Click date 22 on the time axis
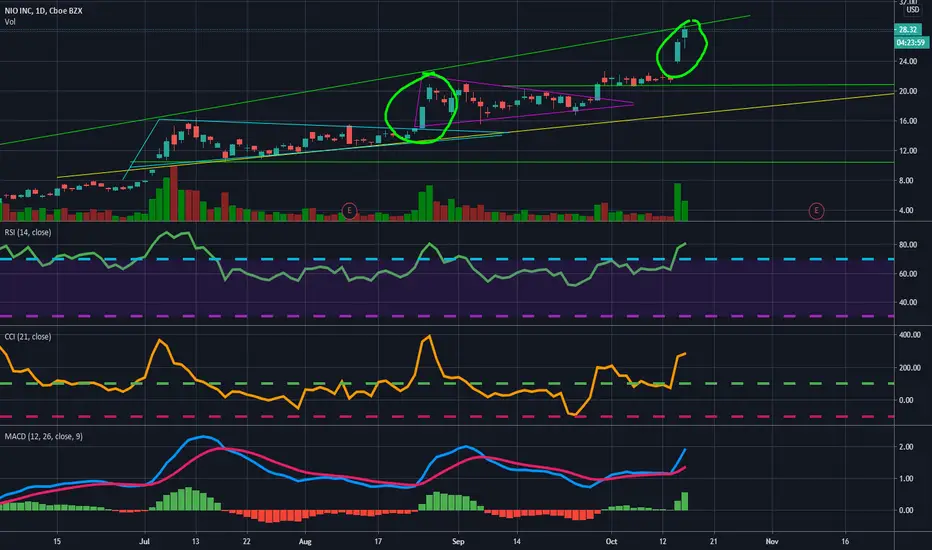 tap(247, 541)
